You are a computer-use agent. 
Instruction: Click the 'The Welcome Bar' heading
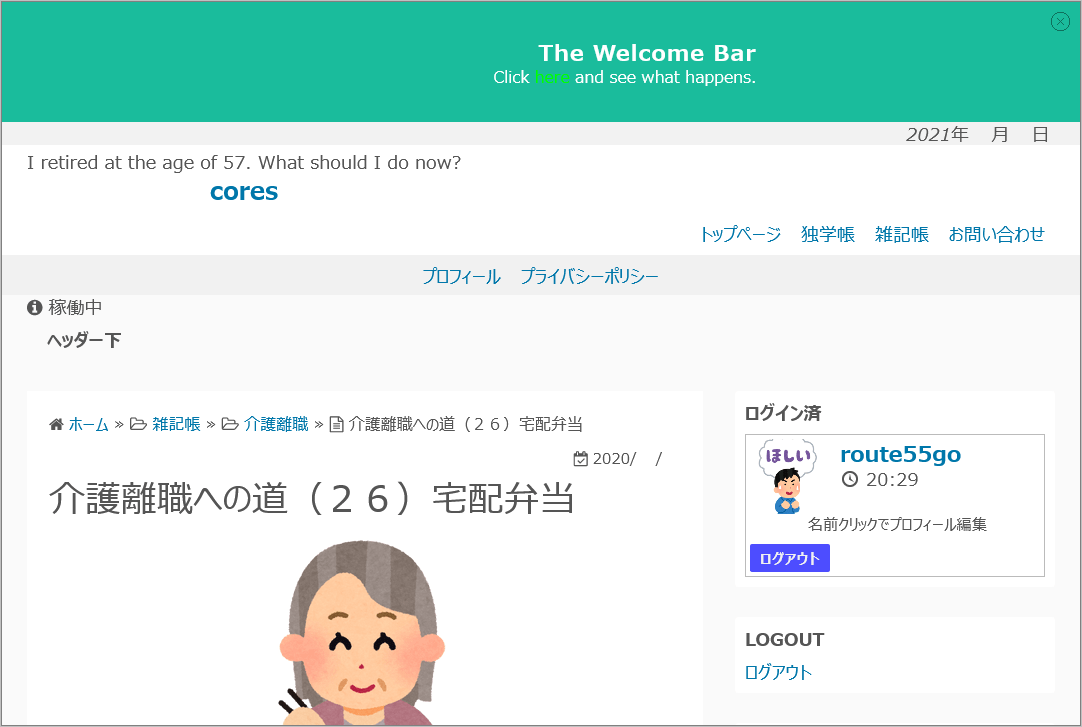point(647,53)
